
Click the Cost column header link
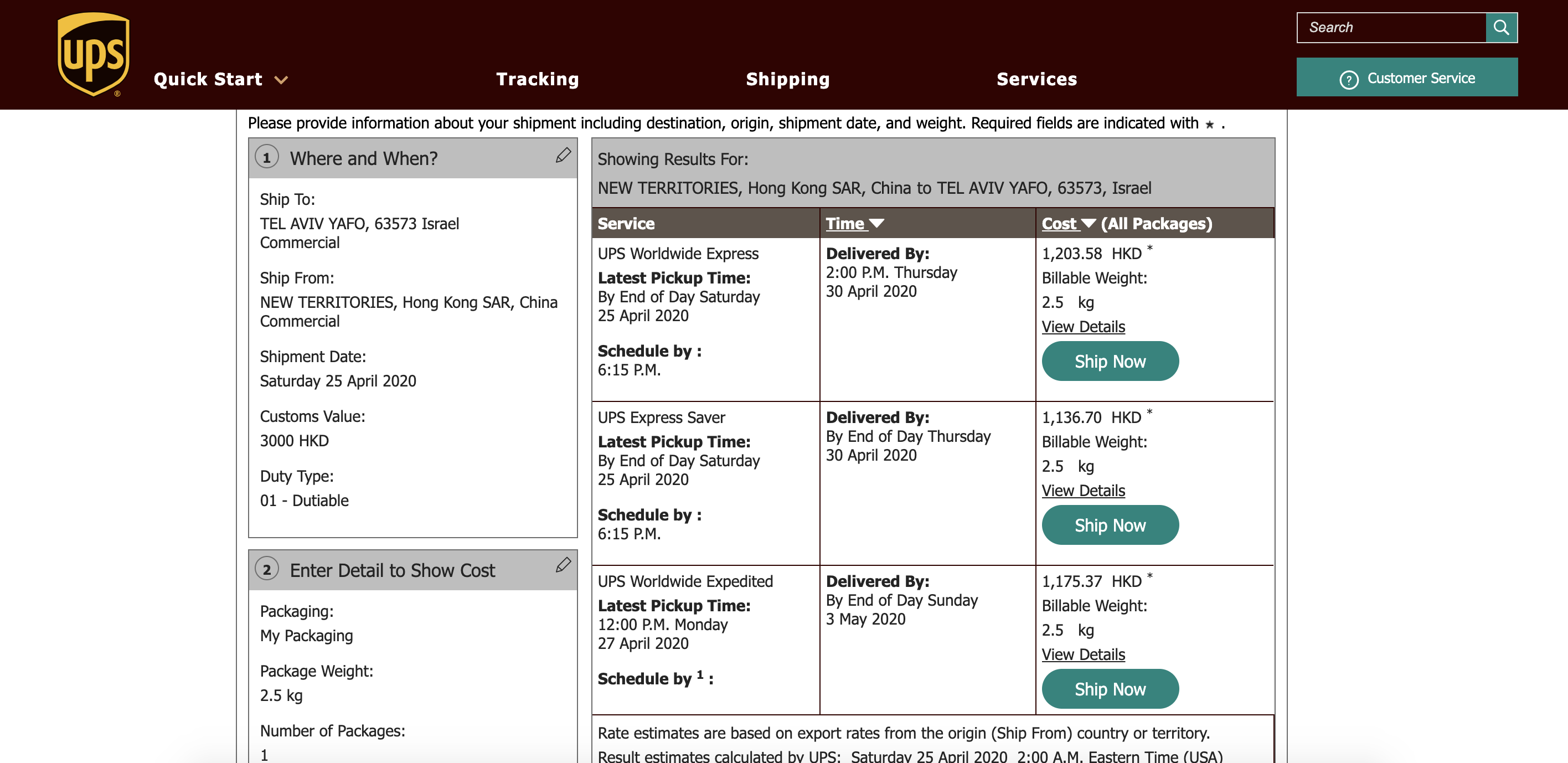(1059, 224)
